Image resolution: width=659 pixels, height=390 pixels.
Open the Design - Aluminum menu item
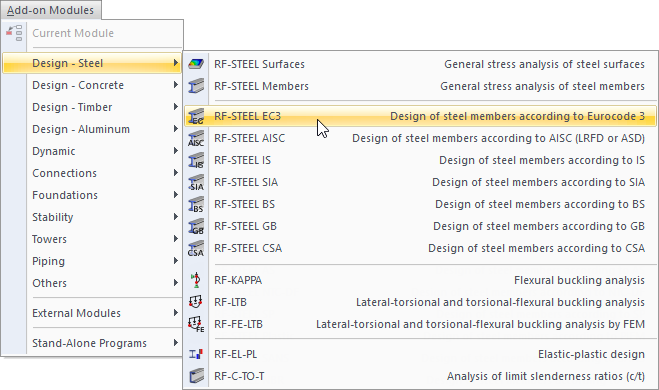pyautogui.click(x=92, y=129)
